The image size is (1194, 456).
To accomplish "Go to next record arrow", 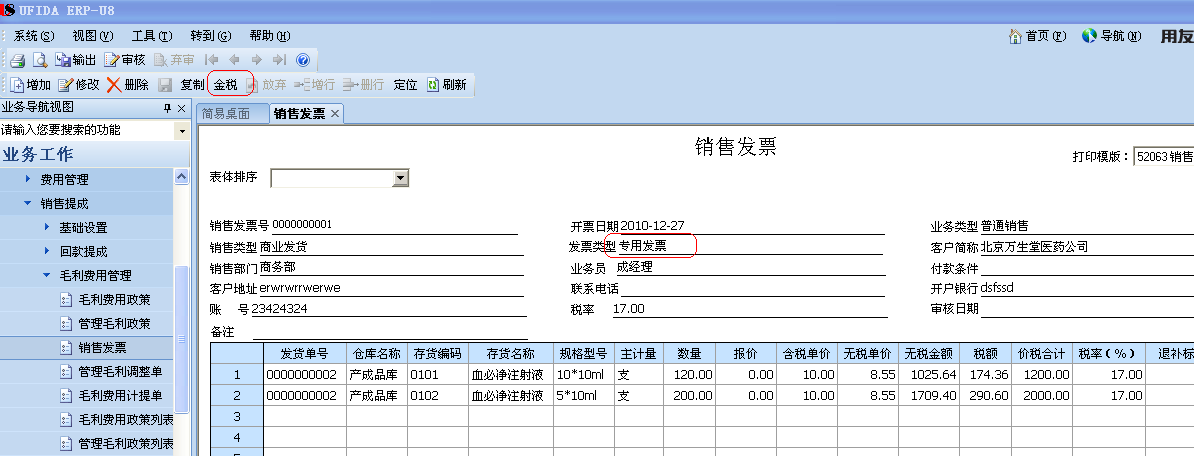I will click(x=257, y=60).
